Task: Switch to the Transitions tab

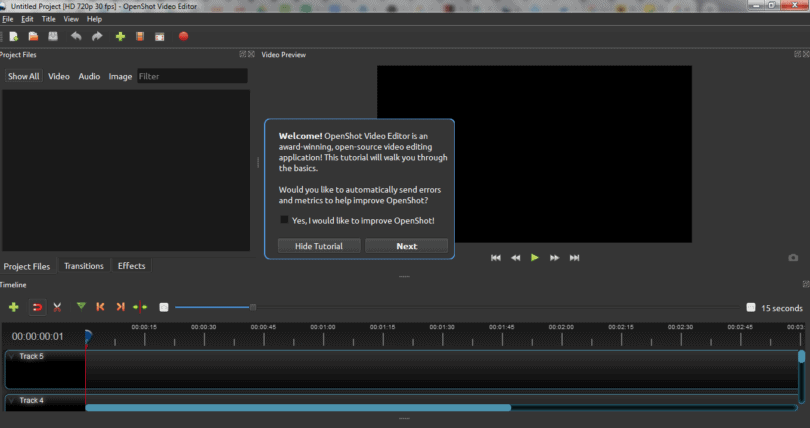Action: click(x=84, y=266)
